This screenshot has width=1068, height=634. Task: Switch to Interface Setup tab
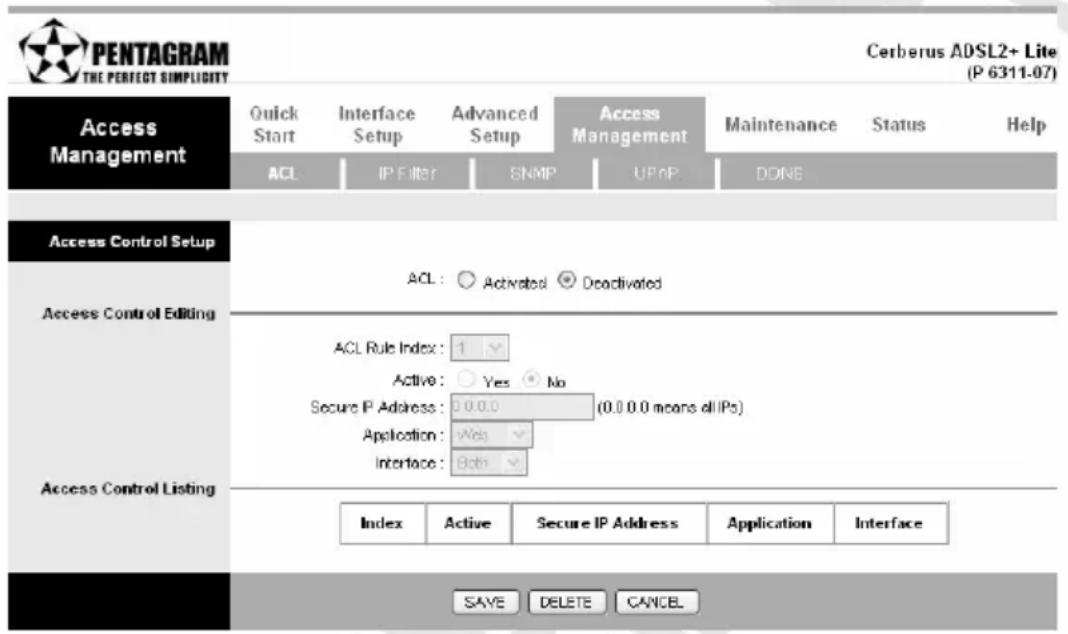click(x=377, y=125)
